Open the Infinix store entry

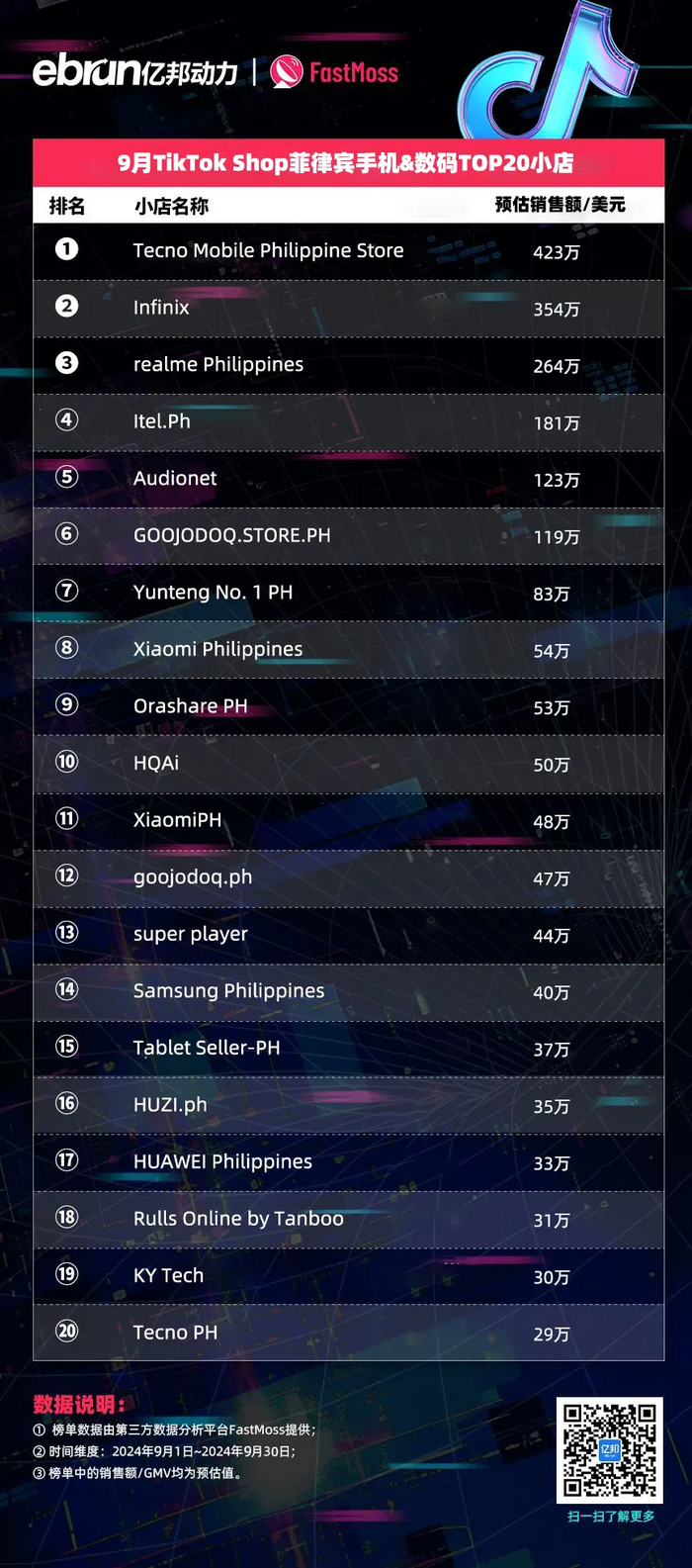[161, 308]
